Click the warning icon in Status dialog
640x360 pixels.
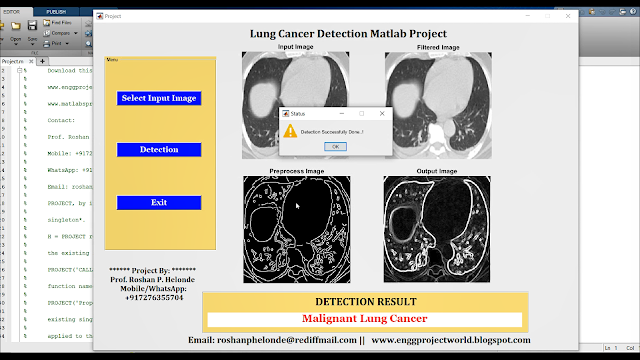(x=290, y=131)
